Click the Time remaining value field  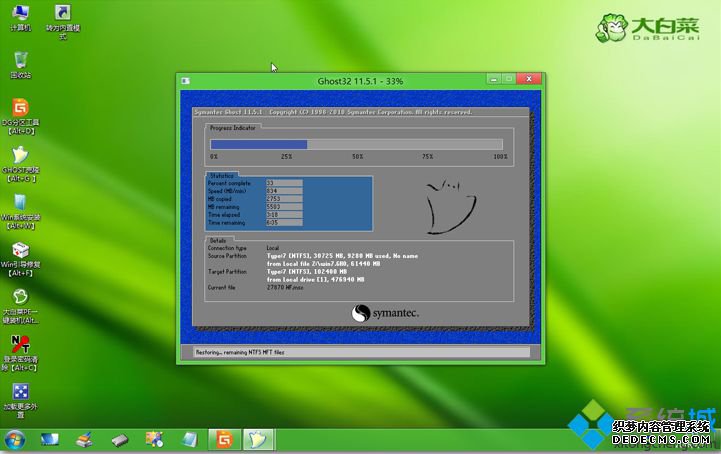(x=284, y=223)
